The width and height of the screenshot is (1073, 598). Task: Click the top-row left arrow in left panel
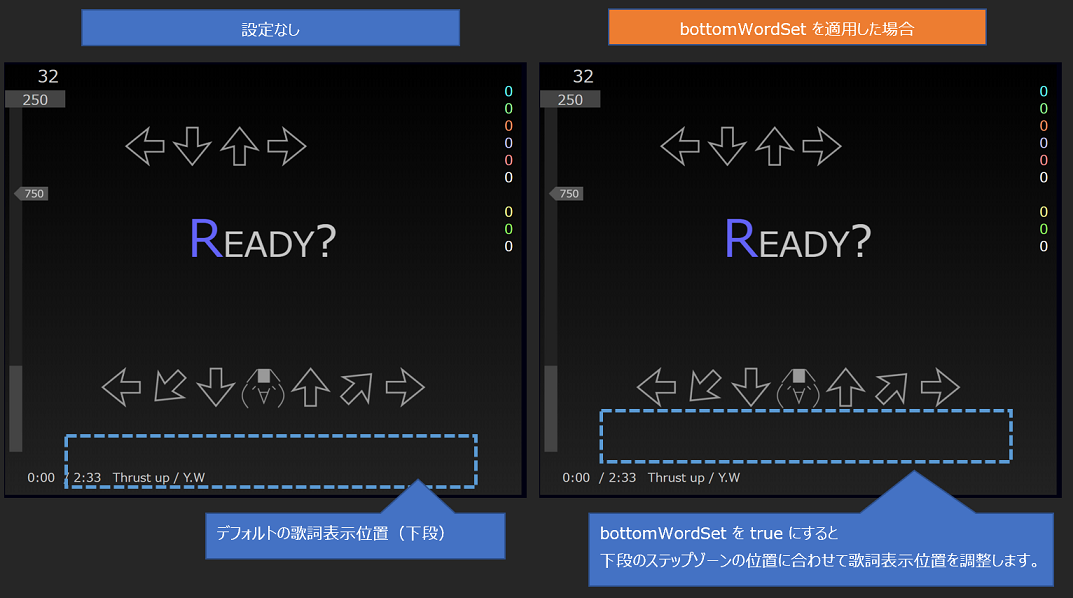(145, 146)
